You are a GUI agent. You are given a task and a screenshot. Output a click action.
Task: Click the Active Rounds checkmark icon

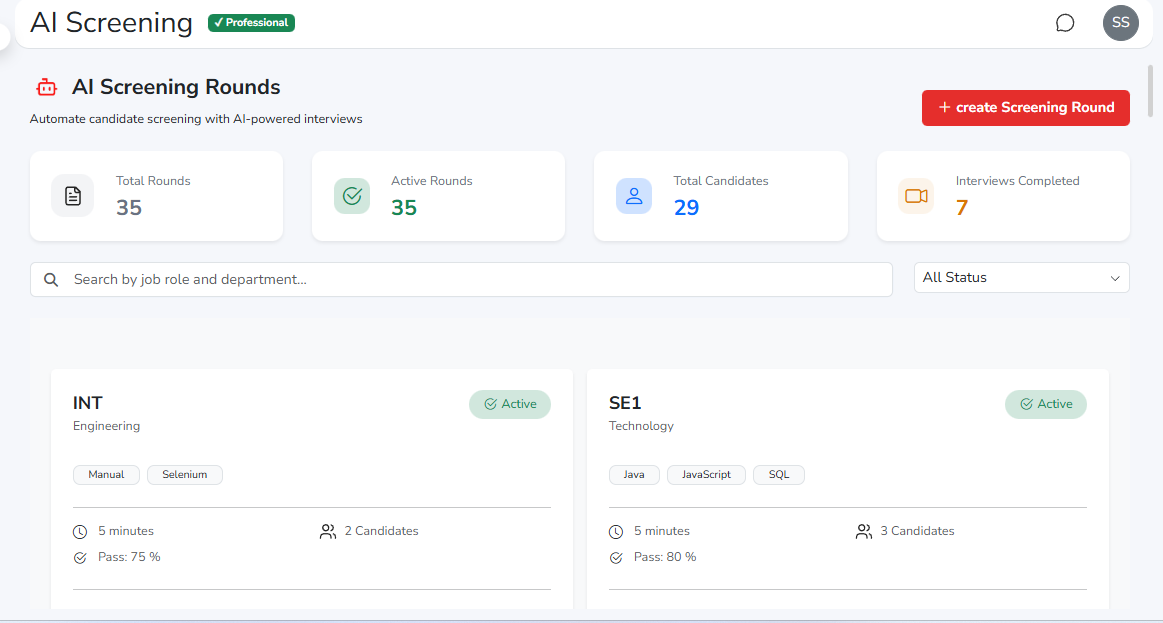pyautogui.click(x=351, y=195)
